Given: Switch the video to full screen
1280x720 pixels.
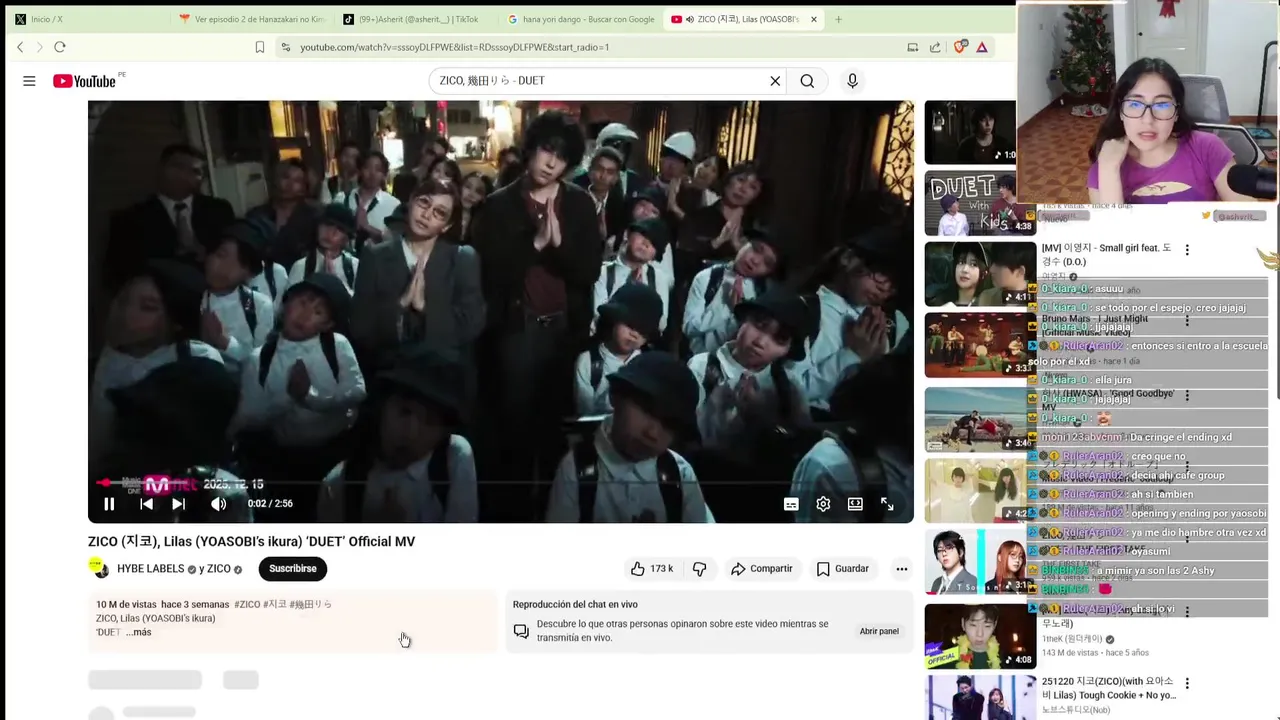Looking at the screenshot, I should 887,504.
